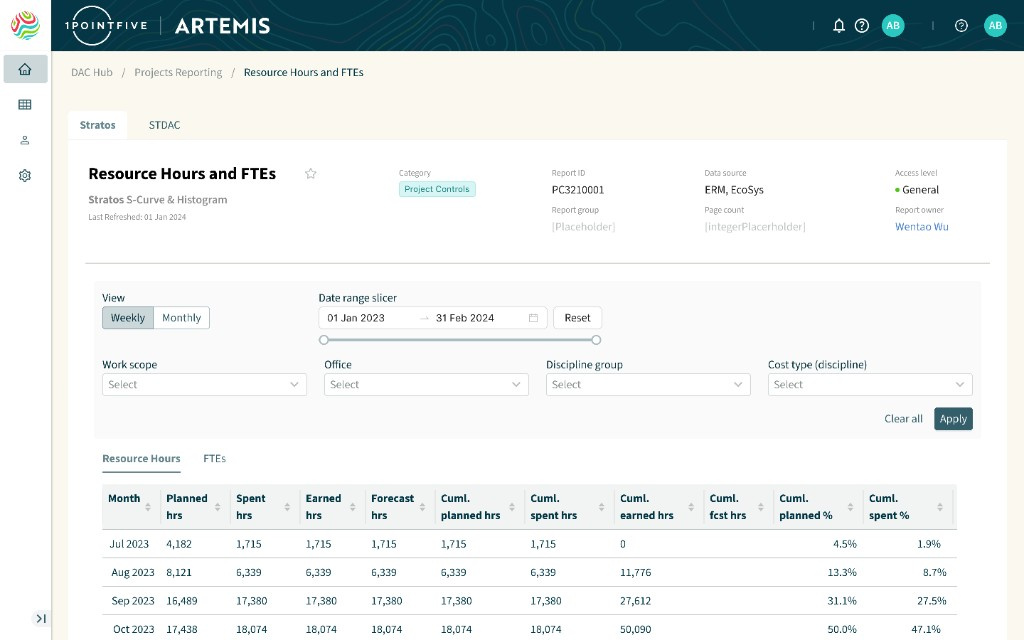Switch view to Monthly

[x=182, y=318]
